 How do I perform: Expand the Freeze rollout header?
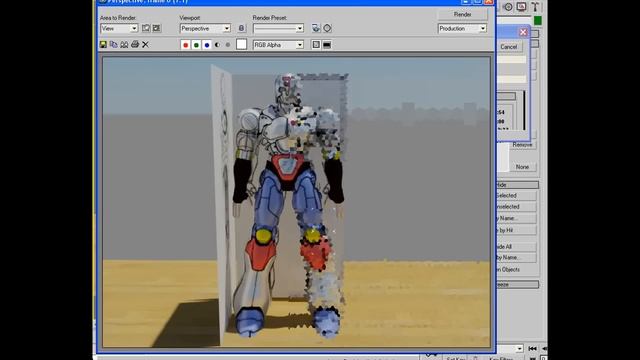(517, 284)
